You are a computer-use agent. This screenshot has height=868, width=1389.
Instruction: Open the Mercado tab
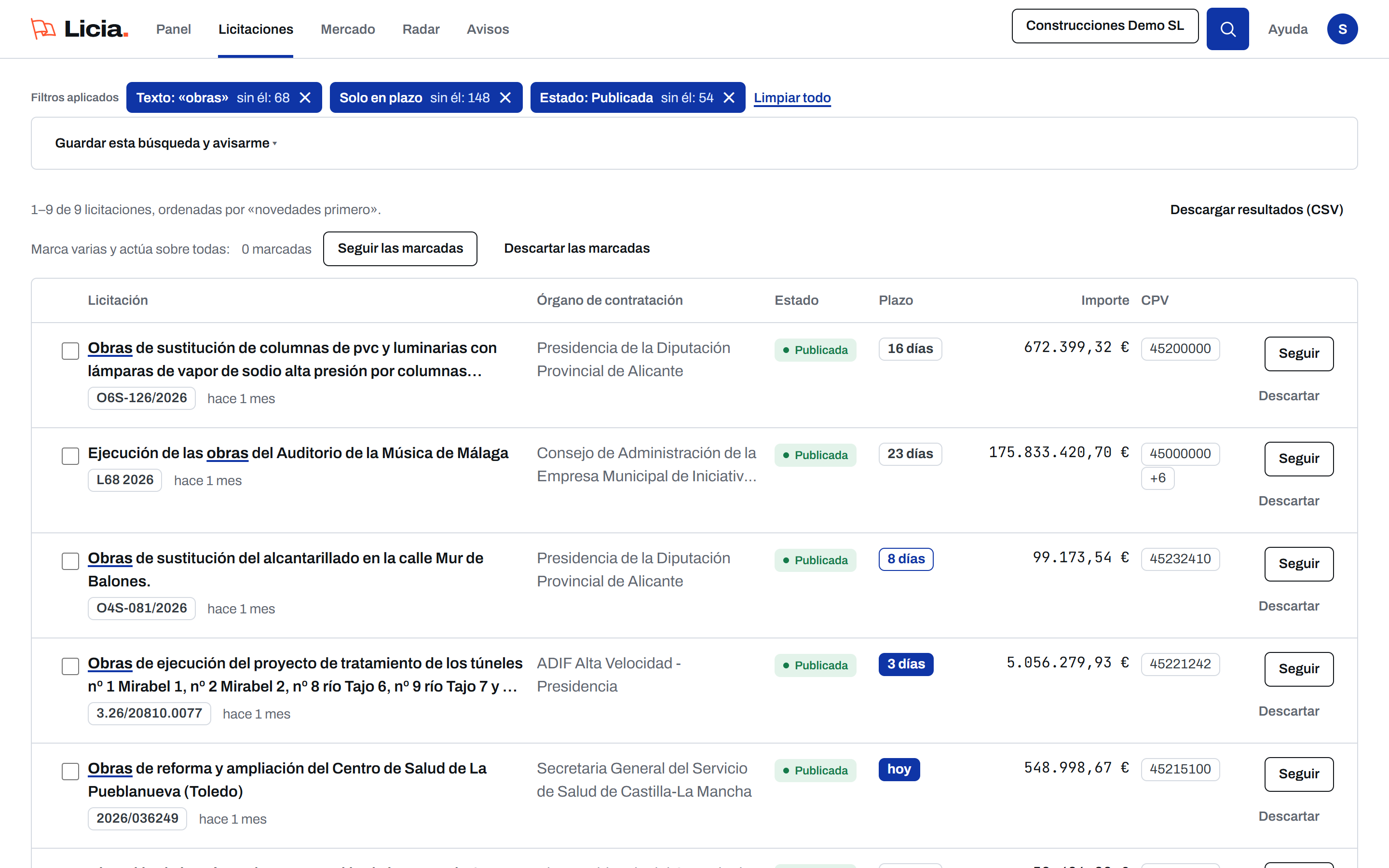click(348, 29)
